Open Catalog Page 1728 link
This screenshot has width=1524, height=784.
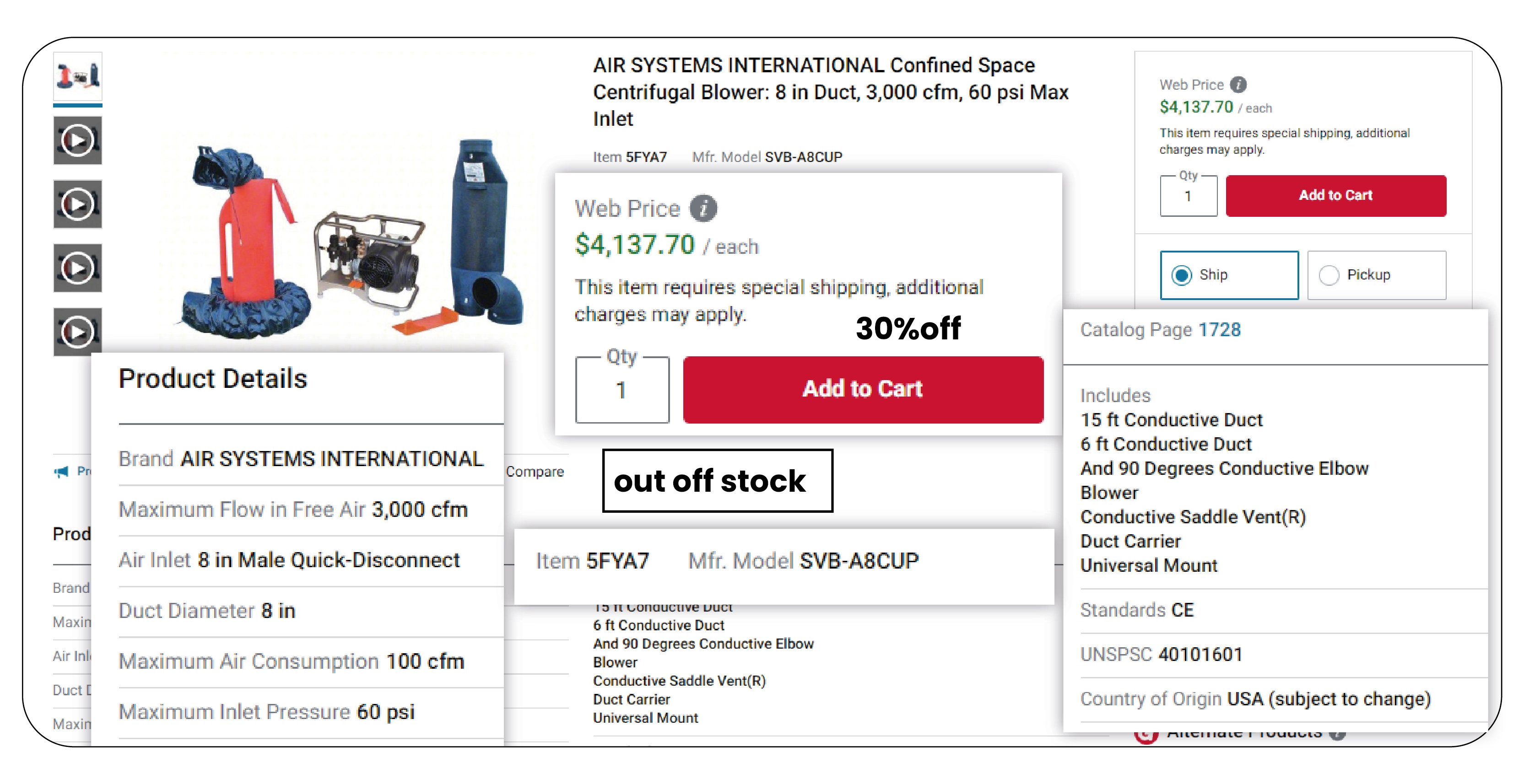[1219, 330]
